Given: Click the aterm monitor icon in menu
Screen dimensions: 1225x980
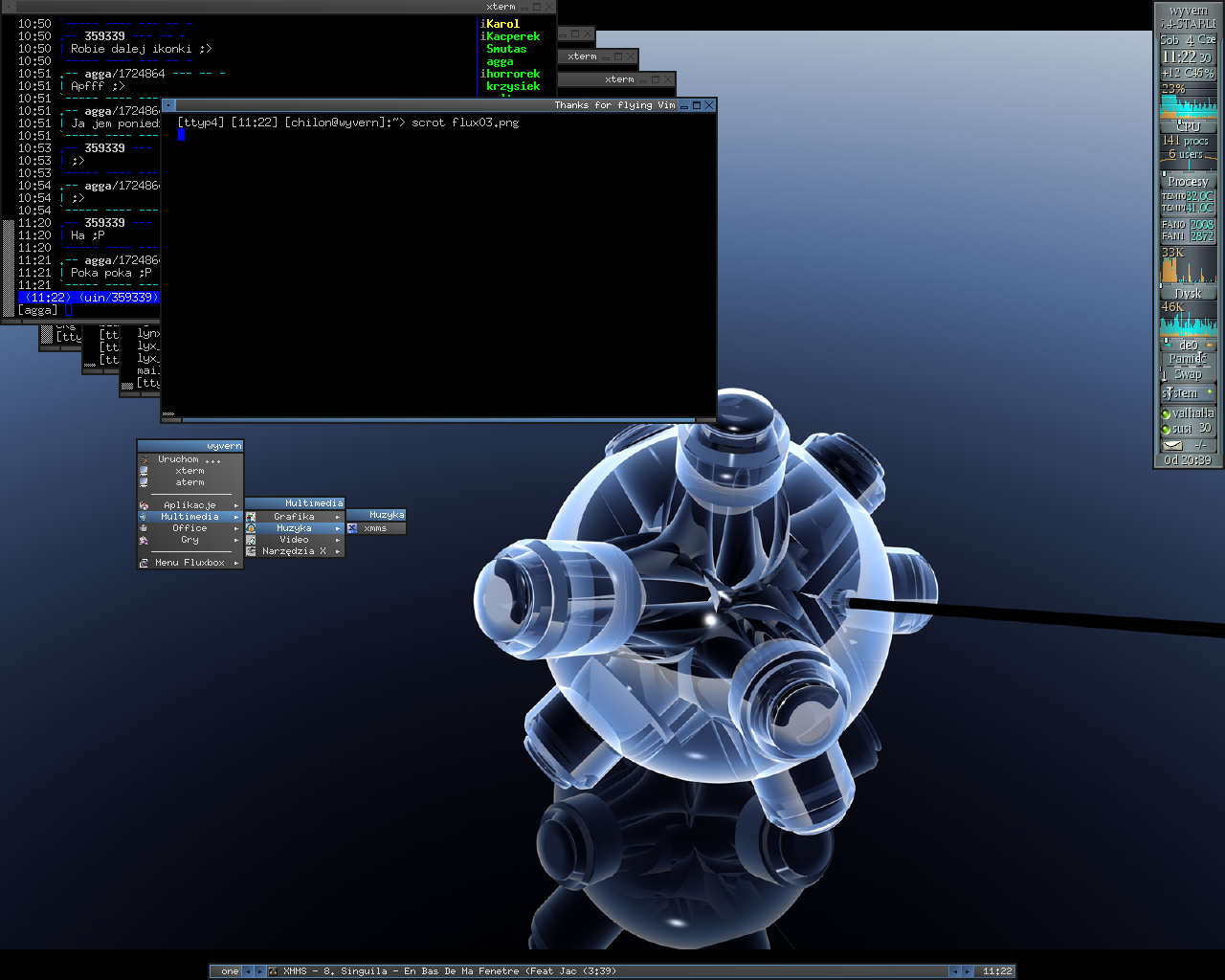Looking at the screenshot, I should [144, 482].
